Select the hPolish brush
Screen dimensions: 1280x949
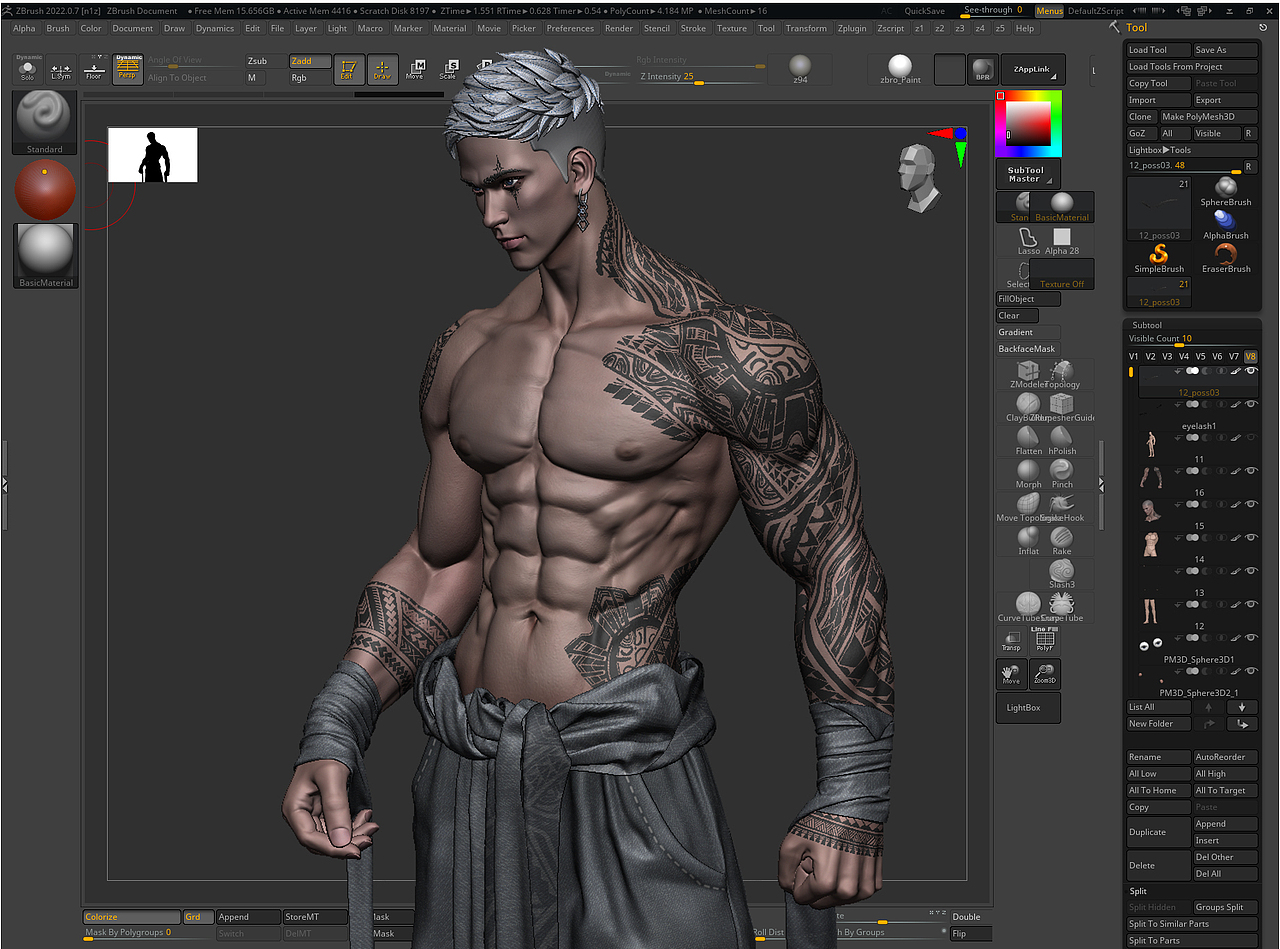pyautogui.click(x=1062, y=440)
